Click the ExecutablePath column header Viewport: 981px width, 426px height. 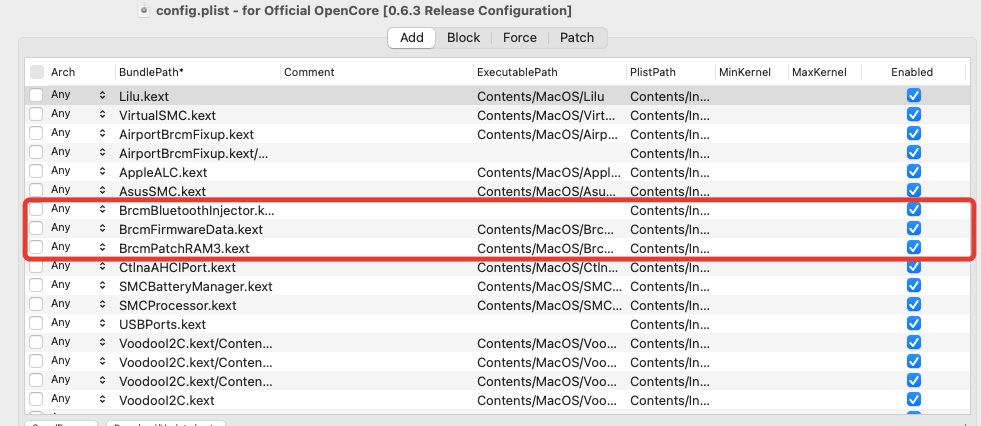(548, 72)
